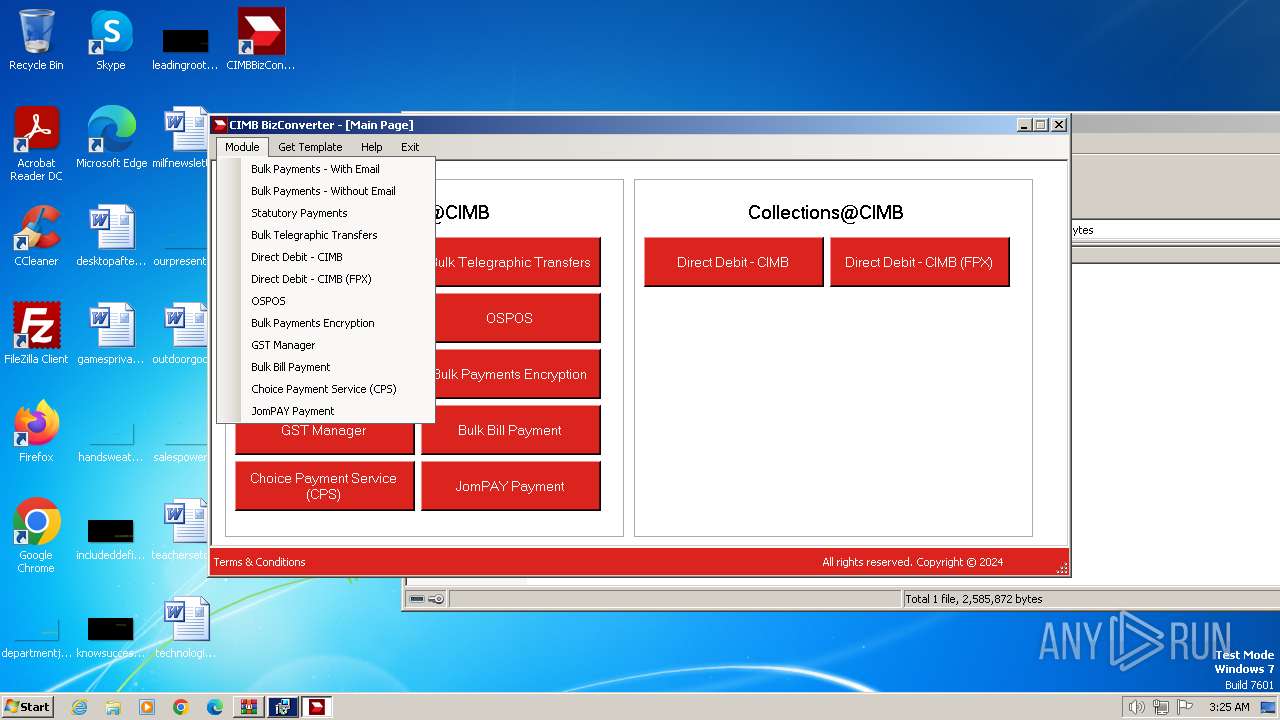This screenshot has width=1280, height=720.
Task: Open the Module menu
Action: pyautogui.click(x=242, y=147)
